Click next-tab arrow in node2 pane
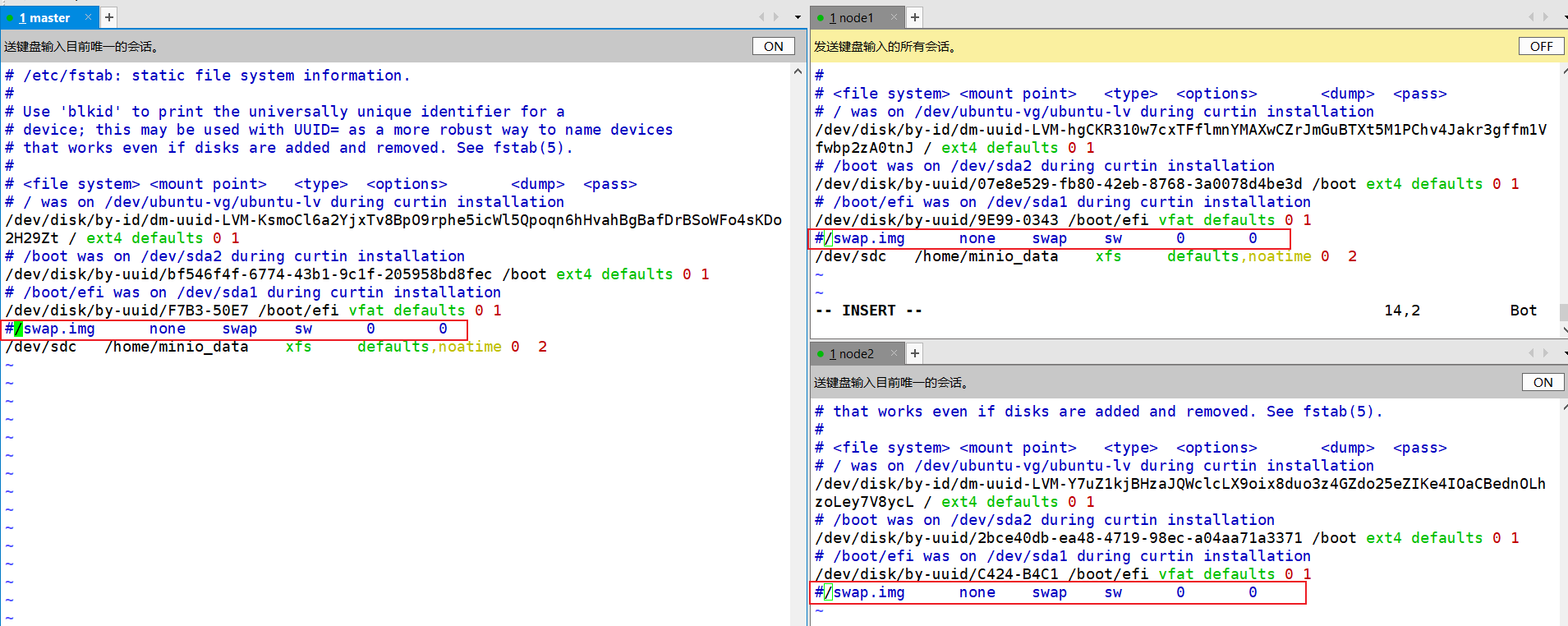 pos(1546,353)
